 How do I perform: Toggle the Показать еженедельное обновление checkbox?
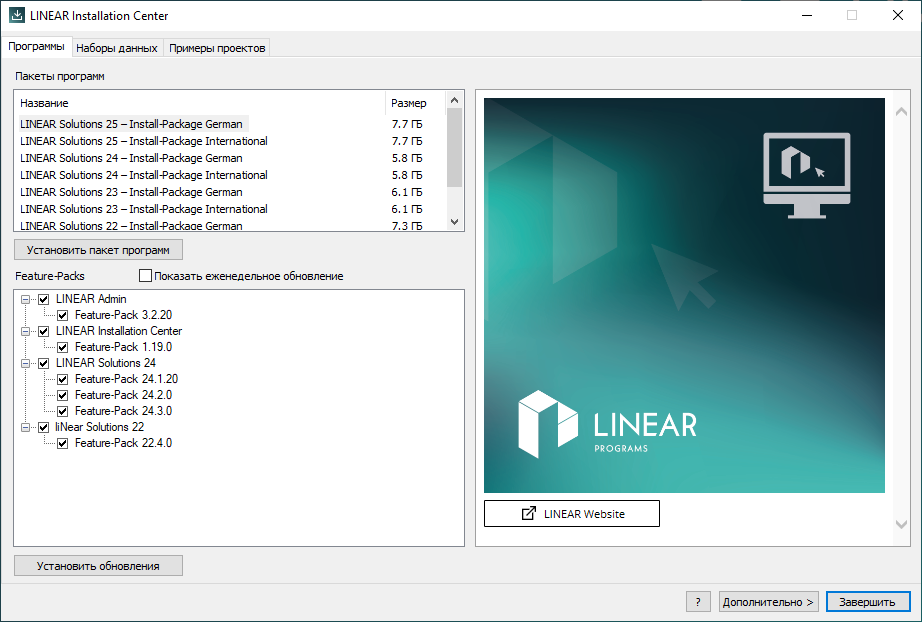pyautogui.click(x=145, y=275)
